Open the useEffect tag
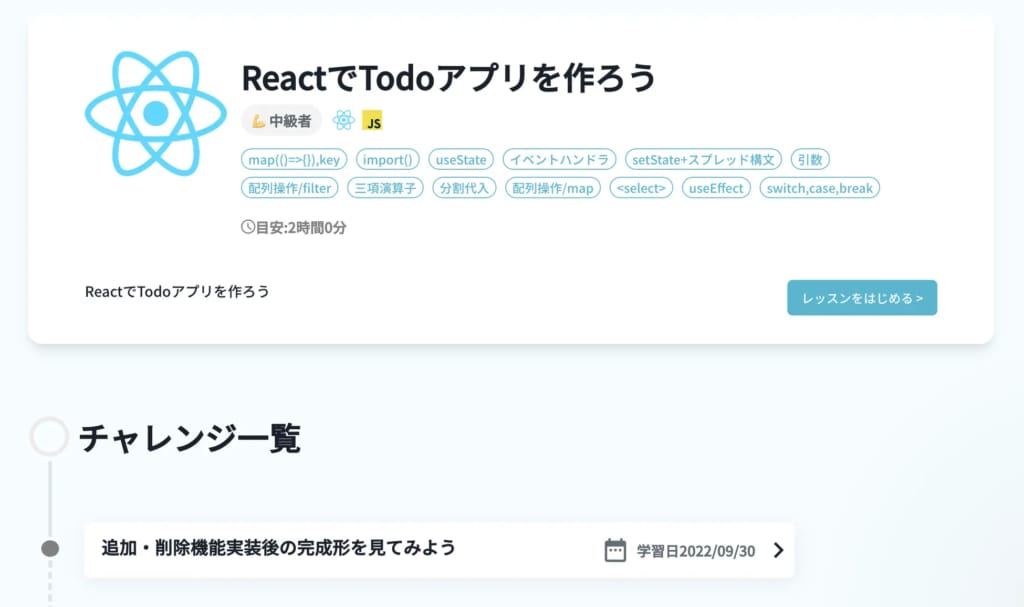Screen dimensions: 1024x607 [716, 188]
